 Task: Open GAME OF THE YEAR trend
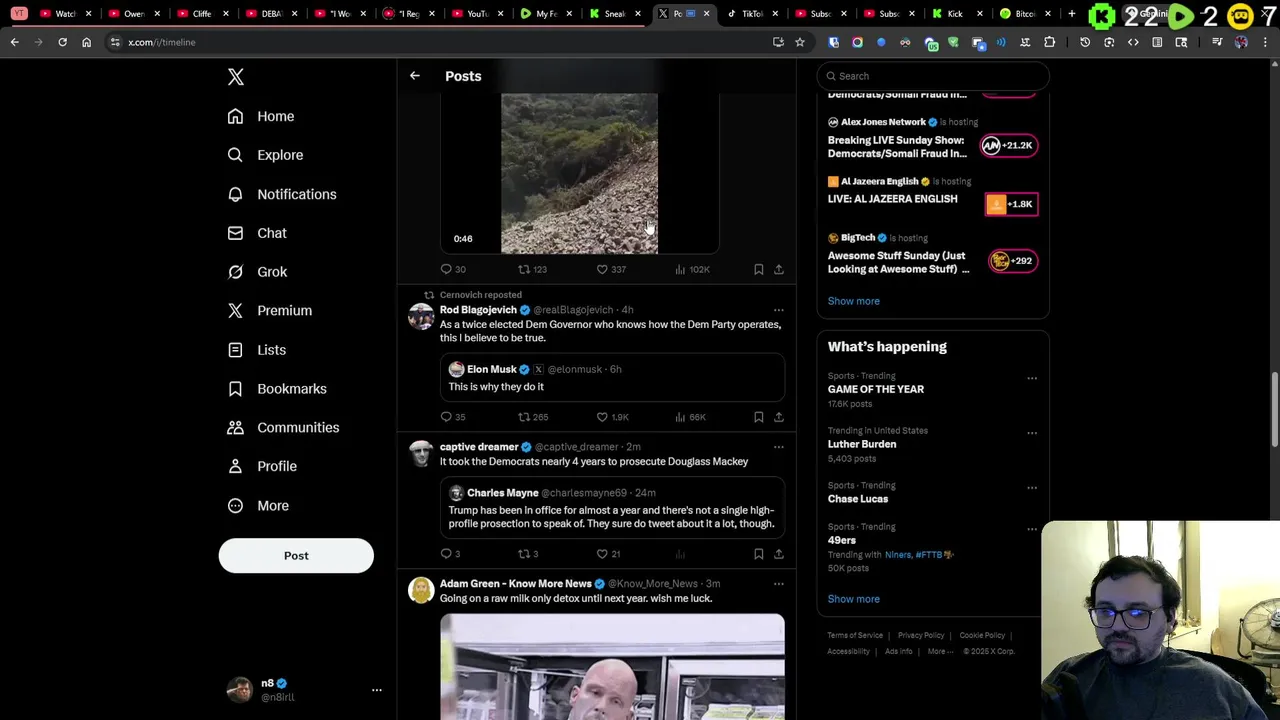click(876, 389)
